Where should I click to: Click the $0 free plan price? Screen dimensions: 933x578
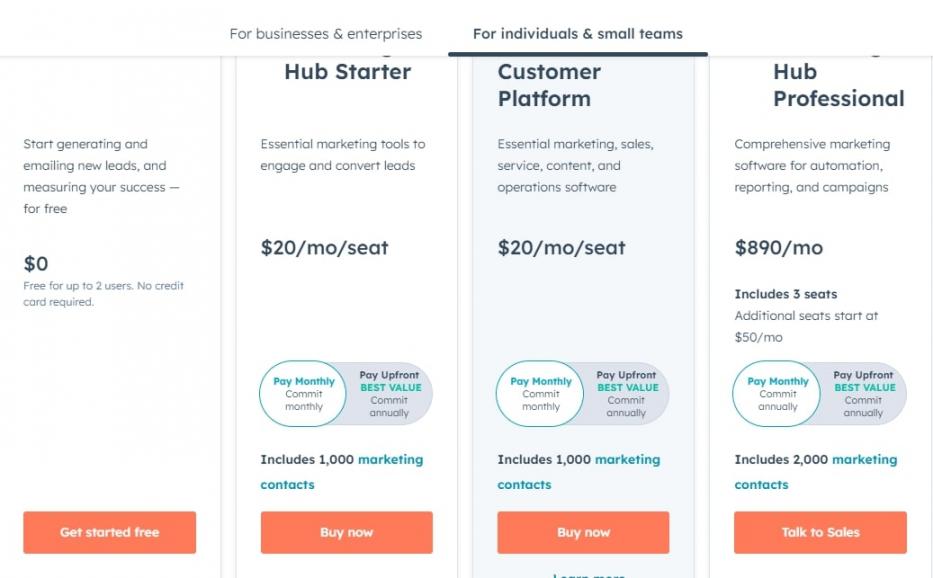coord(36,264)
